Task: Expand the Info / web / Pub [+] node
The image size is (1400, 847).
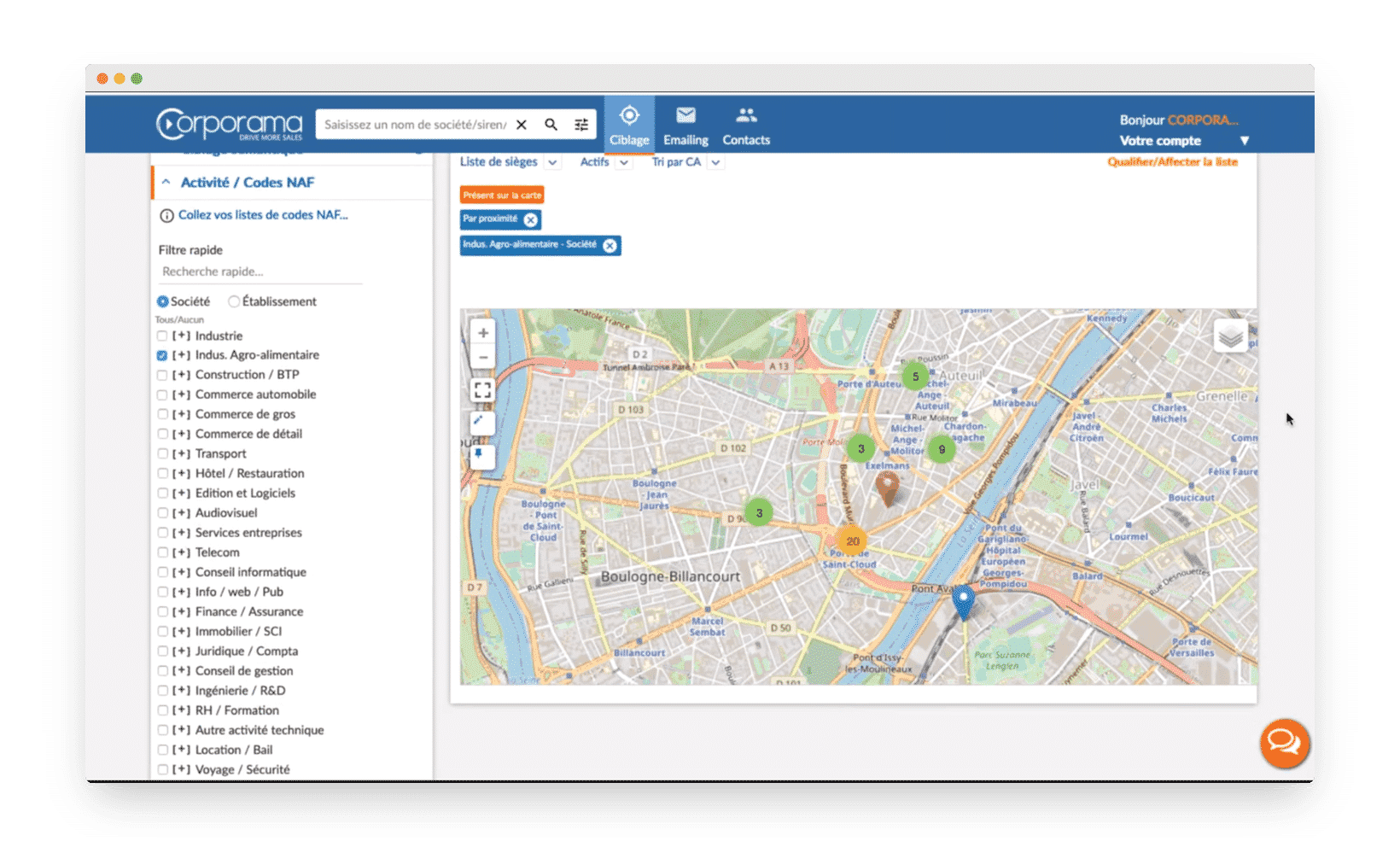Action: 181,592
